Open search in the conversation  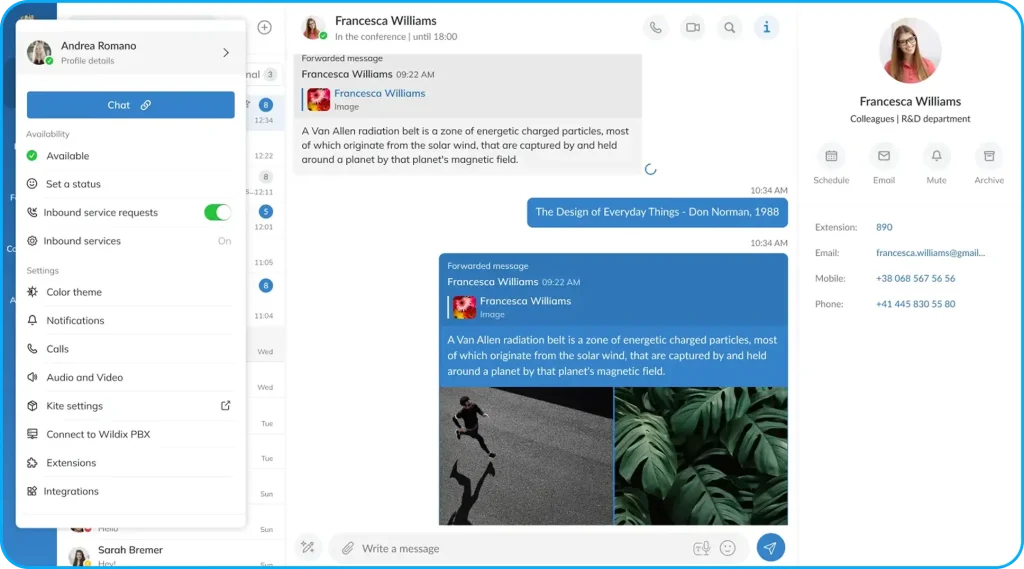click(730, 28)
